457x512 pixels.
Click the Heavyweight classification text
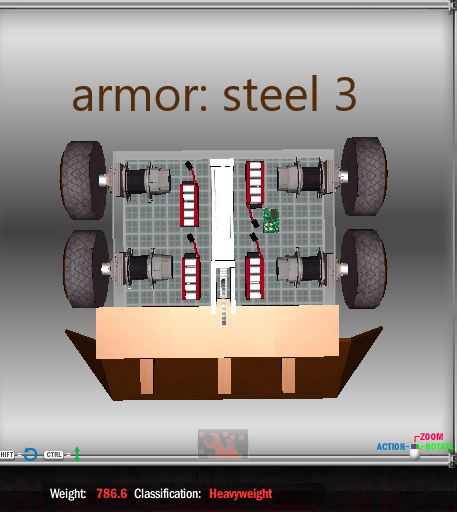click(241, 494)
